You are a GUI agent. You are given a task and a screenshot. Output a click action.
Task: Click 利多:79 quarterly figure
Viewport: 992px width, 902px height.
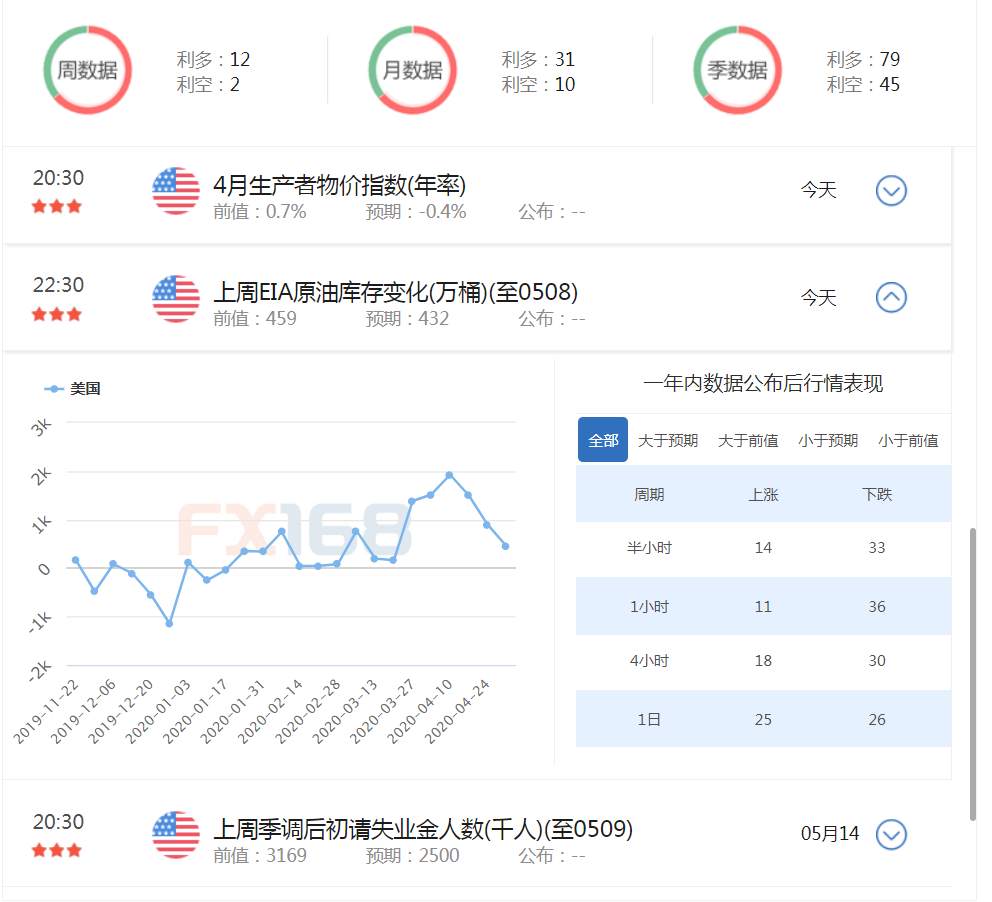[863, 59]
